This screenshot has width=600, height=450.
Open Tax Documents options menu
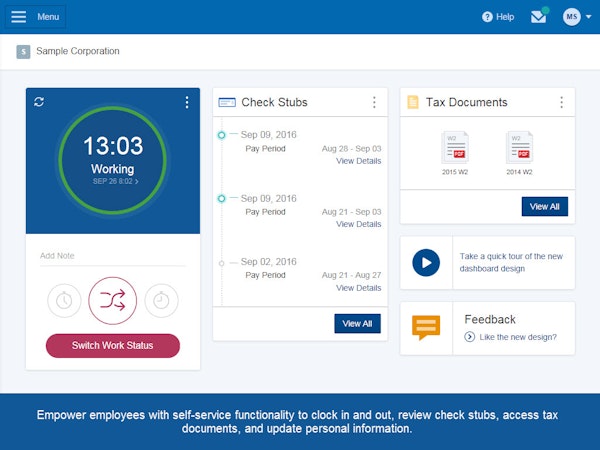point(561,102)
